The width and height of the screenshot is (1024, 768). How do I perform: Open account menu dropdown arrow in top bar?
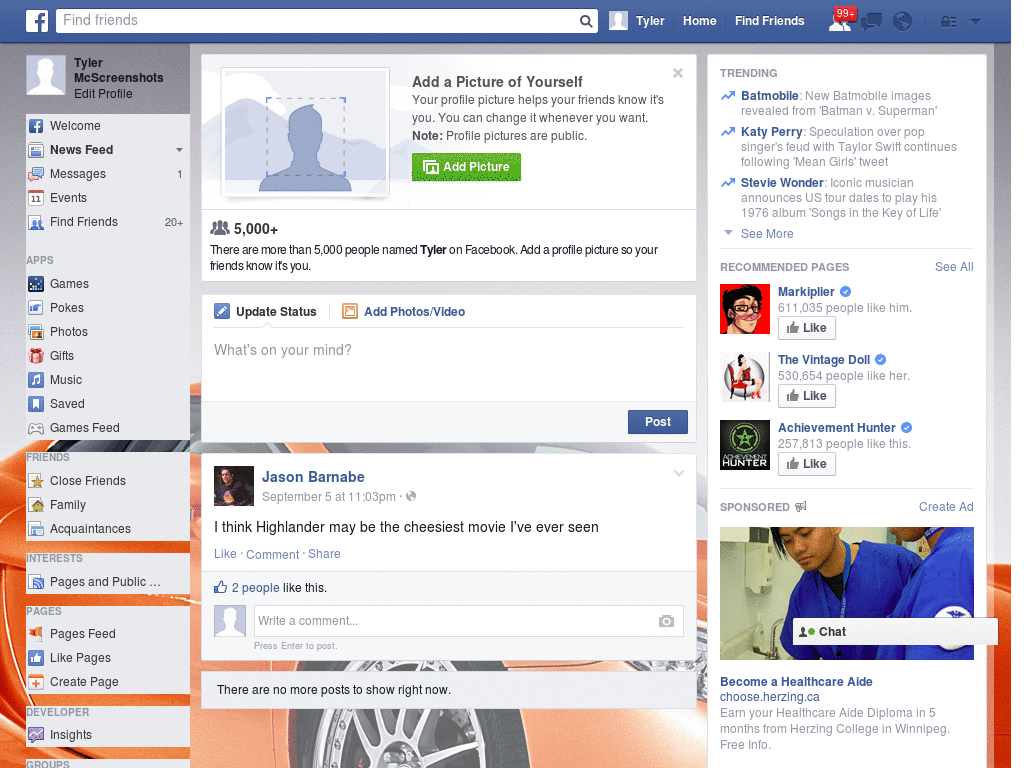click(975, 22)
